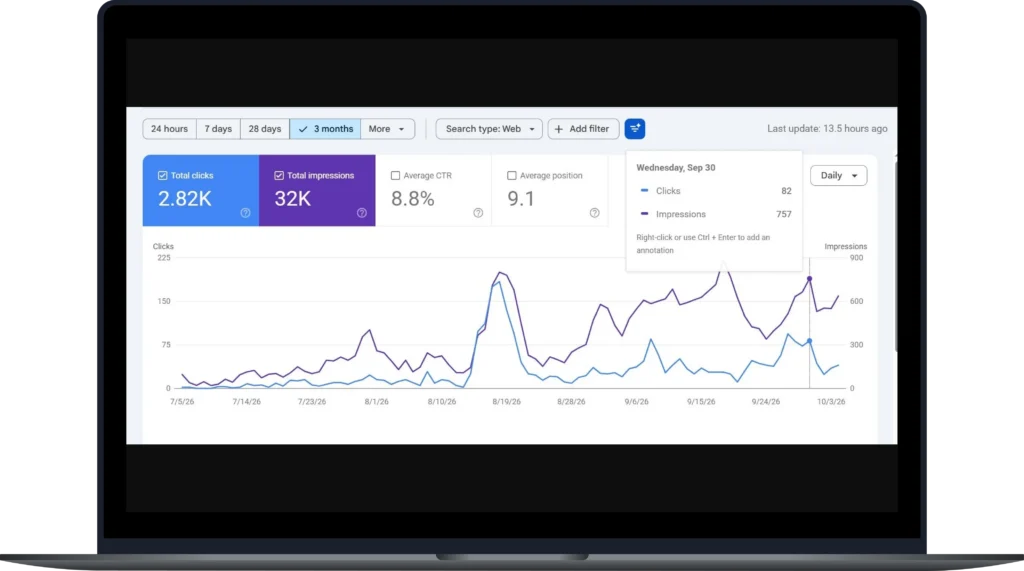The image size is (1024, 571).
Task: Click the annotation hint text in tooltip
Action: (x=703, y=244)
